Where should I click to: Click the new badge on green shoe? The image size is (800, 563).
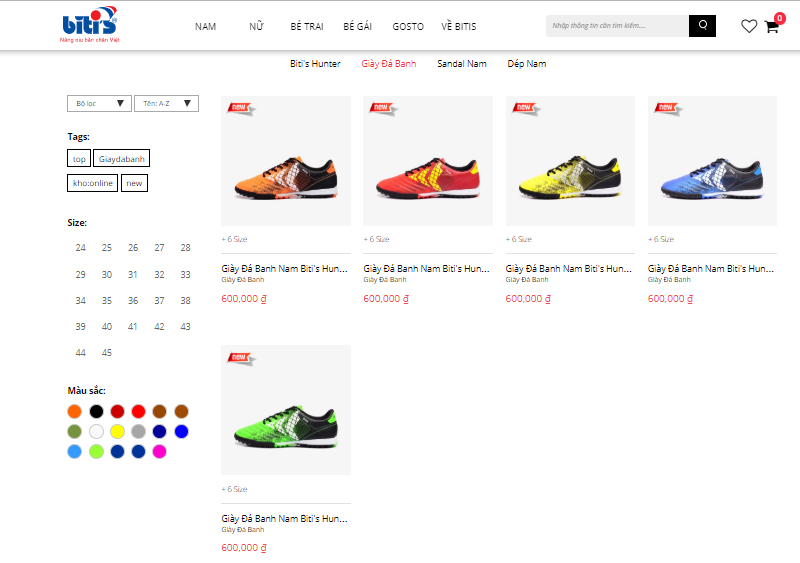(241, 358)
